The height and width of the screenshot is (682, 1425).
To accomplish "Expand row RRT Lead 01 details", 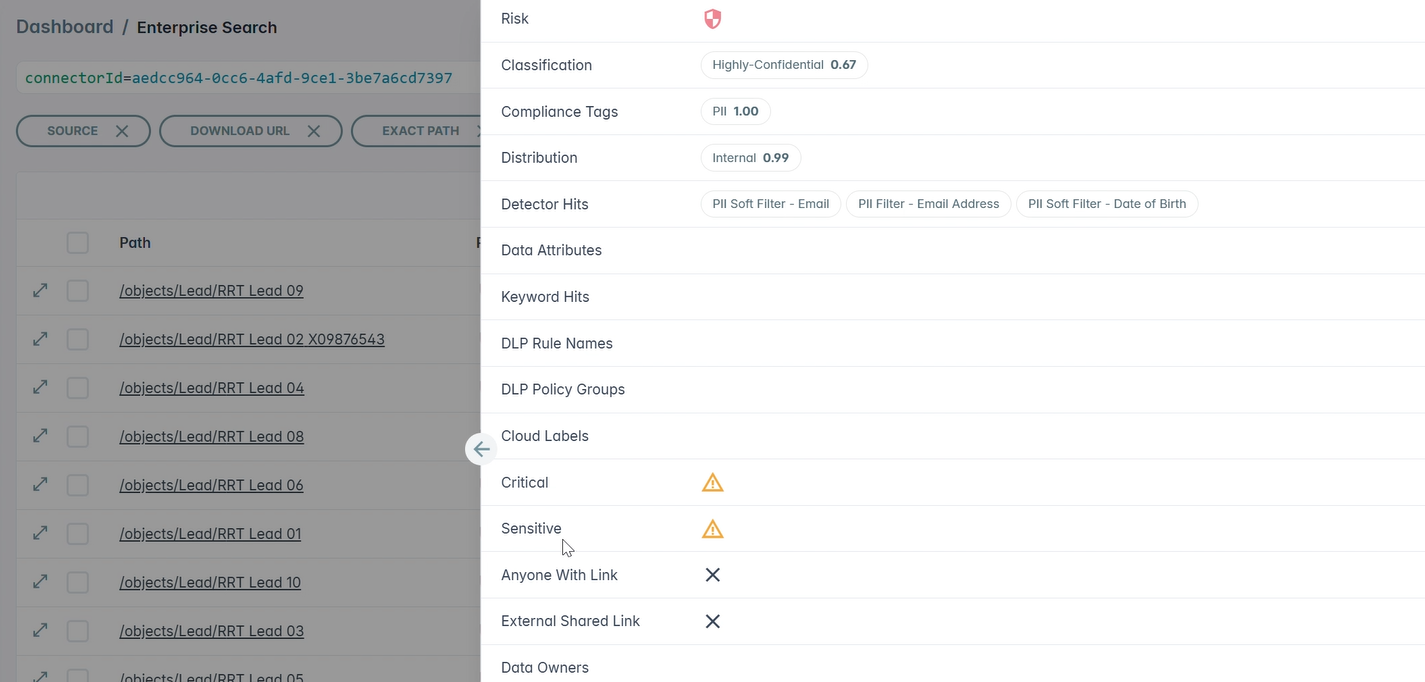I will pos(40,533).
